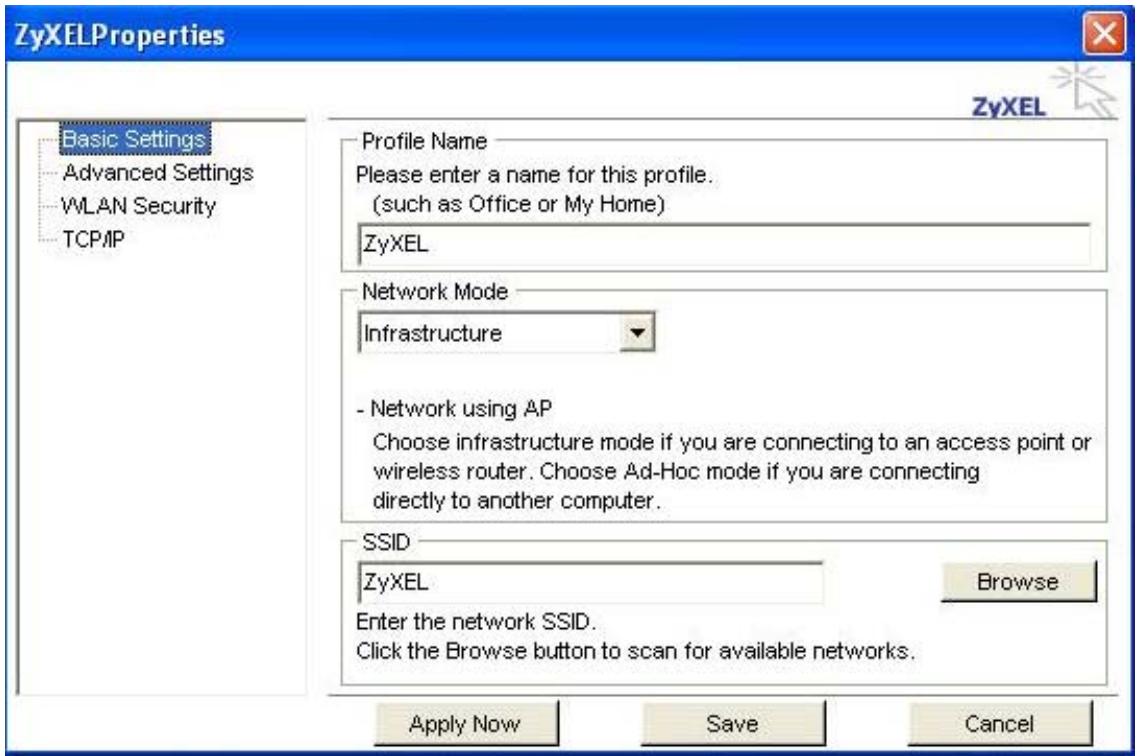Viewport: 1139px width, 756px height.
Task: Browse for available networks
Action: coord(1018,581)
